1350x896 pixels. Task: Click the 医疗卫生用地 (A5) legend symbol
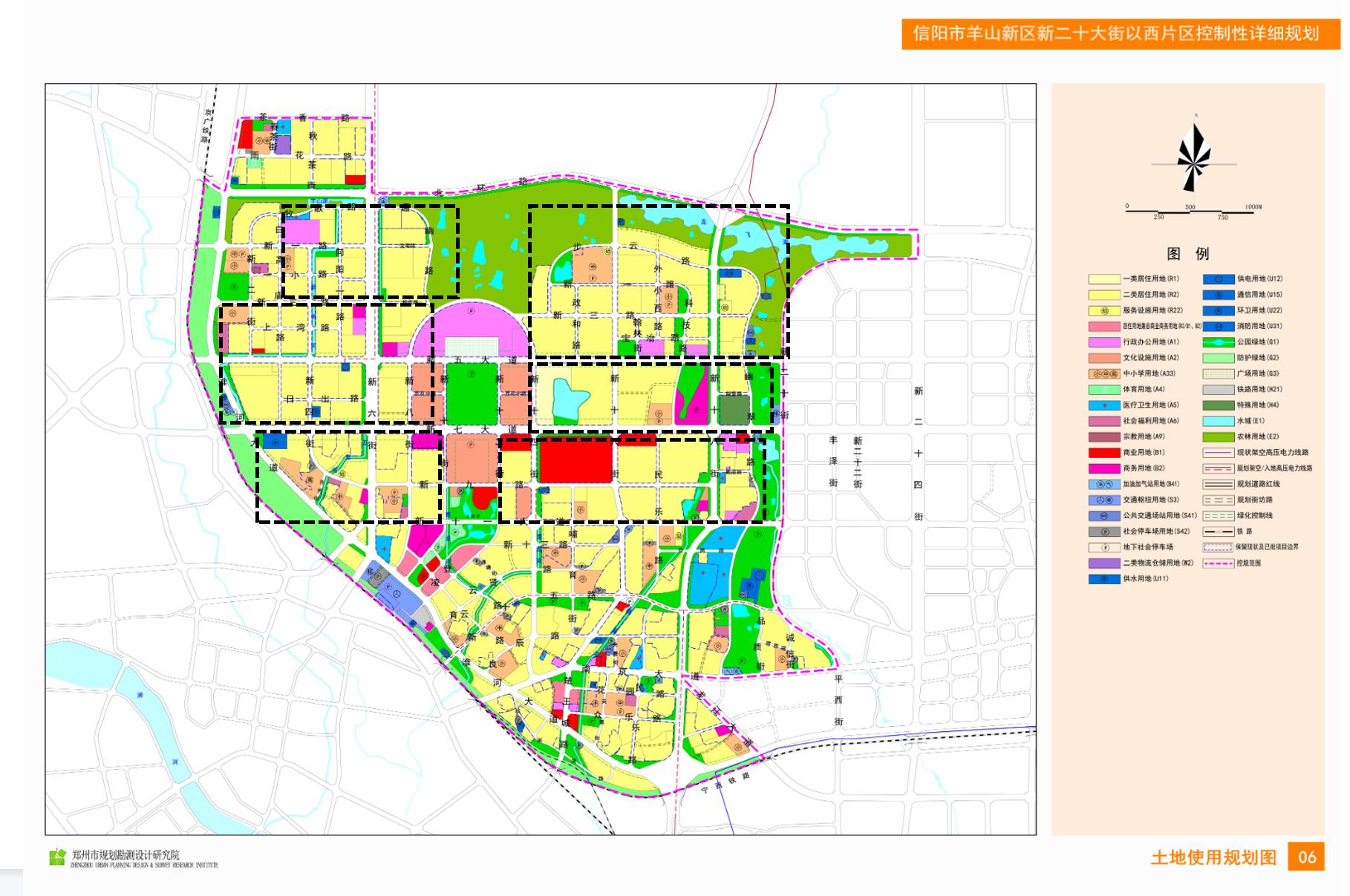click(1103, 405)
